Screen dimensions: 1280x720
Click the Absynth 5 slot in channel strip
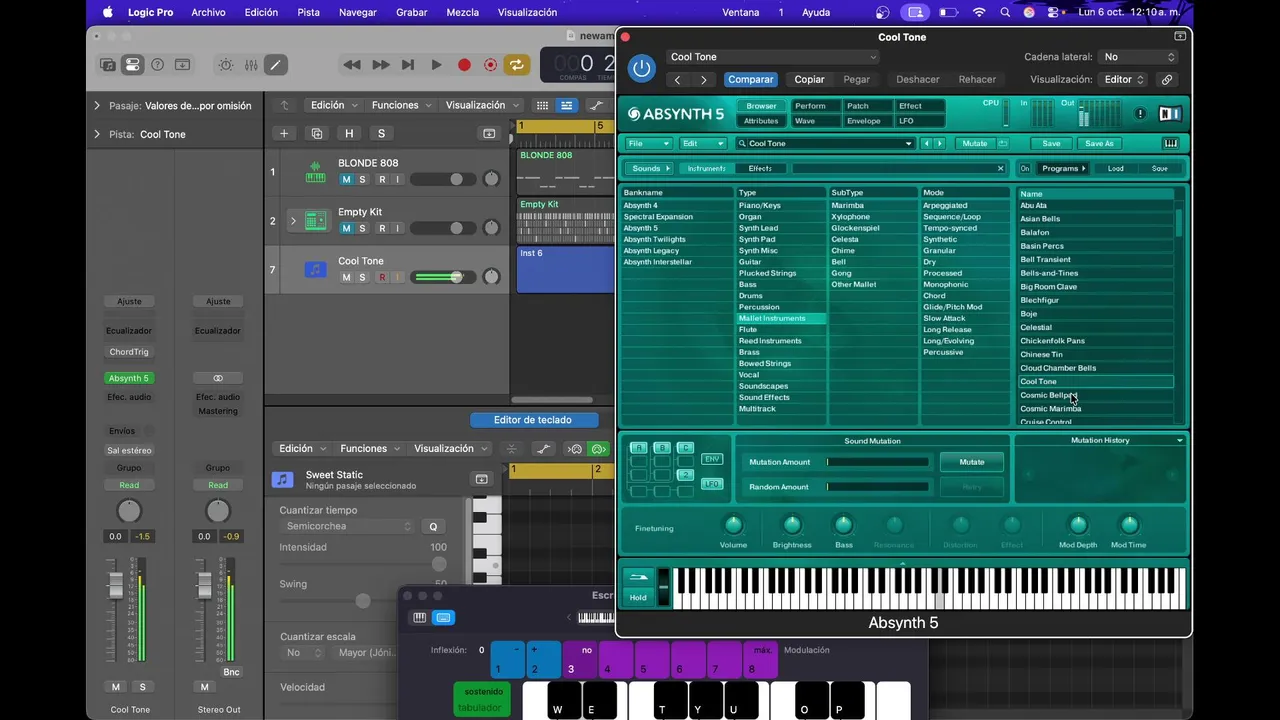tap(129, 378)
